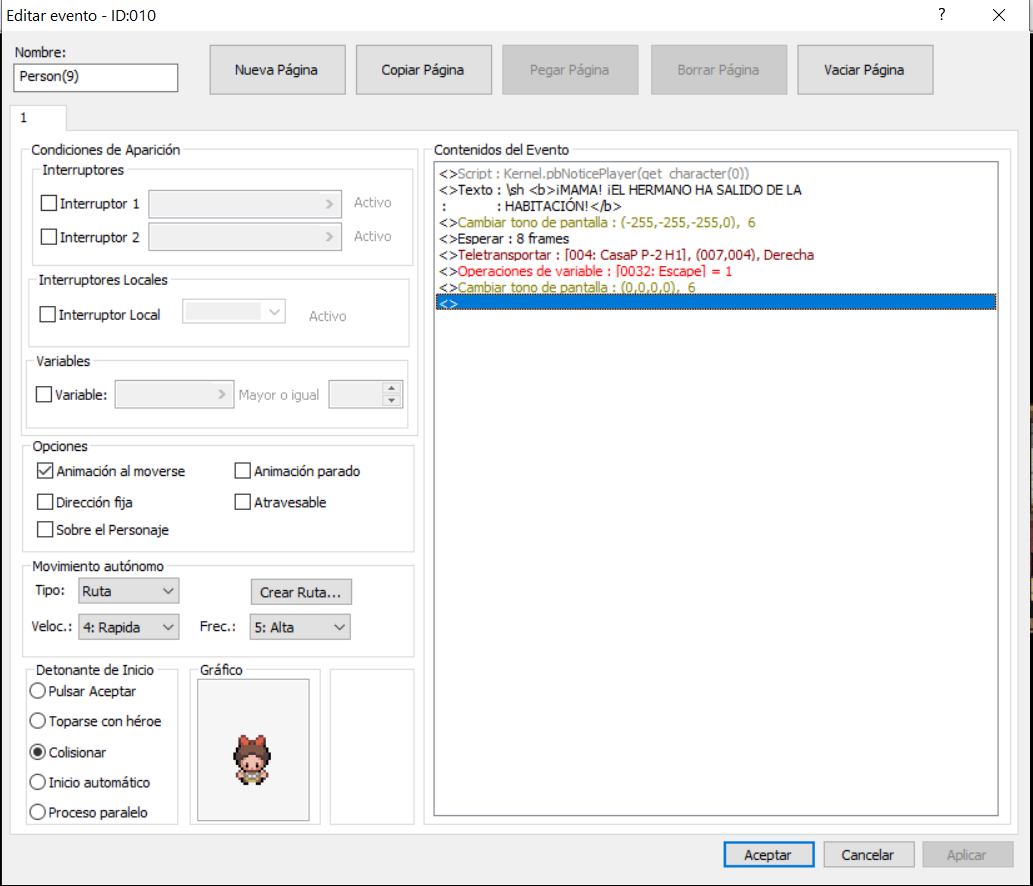The image size is (1033, 886).
Task: Expand the Veloc. speed dropdown
Action: click(x=128, y=627)
